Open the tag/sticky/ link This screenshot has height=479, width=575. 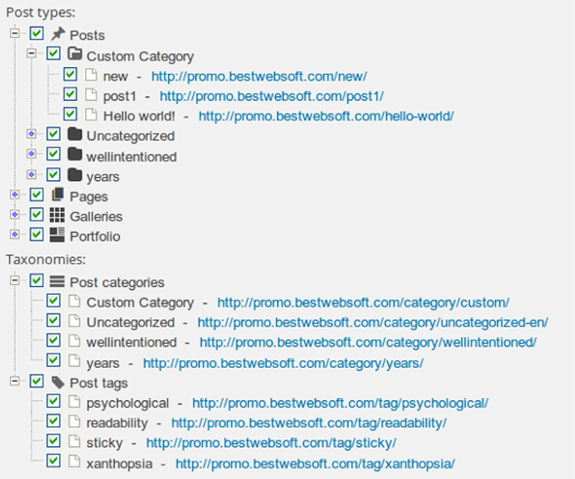(271, 443)
